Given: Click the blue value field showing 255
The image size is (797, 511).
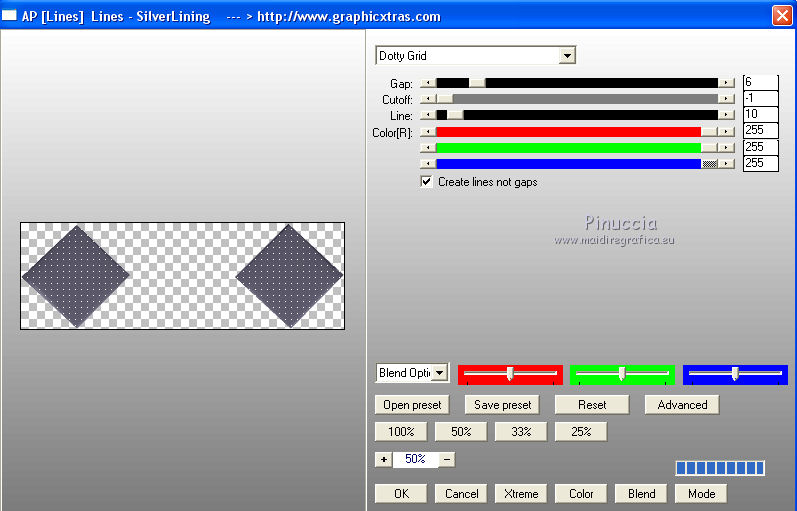Looking at the screenshot, I should 760,163.
